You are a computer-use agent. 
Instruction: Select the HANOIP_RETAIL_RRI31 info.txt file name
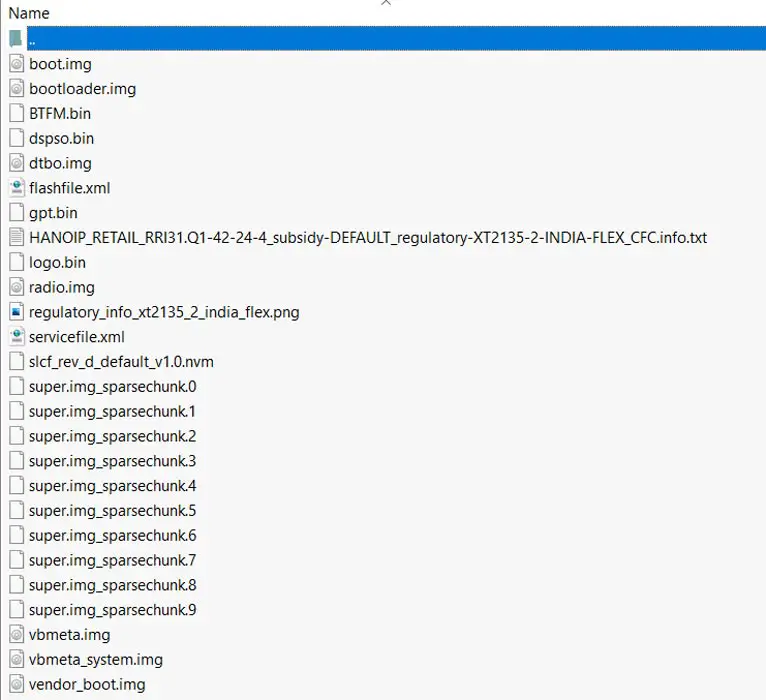(368, 238)
